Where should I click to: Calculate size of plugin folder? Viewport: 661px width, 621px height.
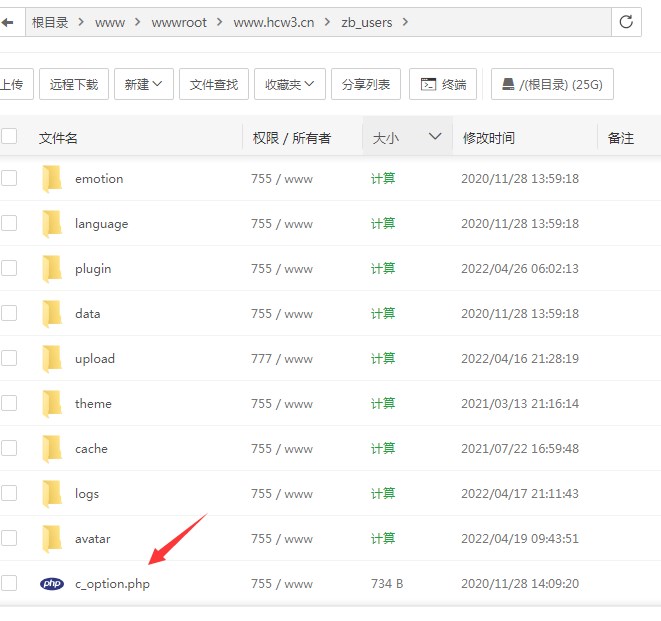pyautogui.click(x=383, y=269)
